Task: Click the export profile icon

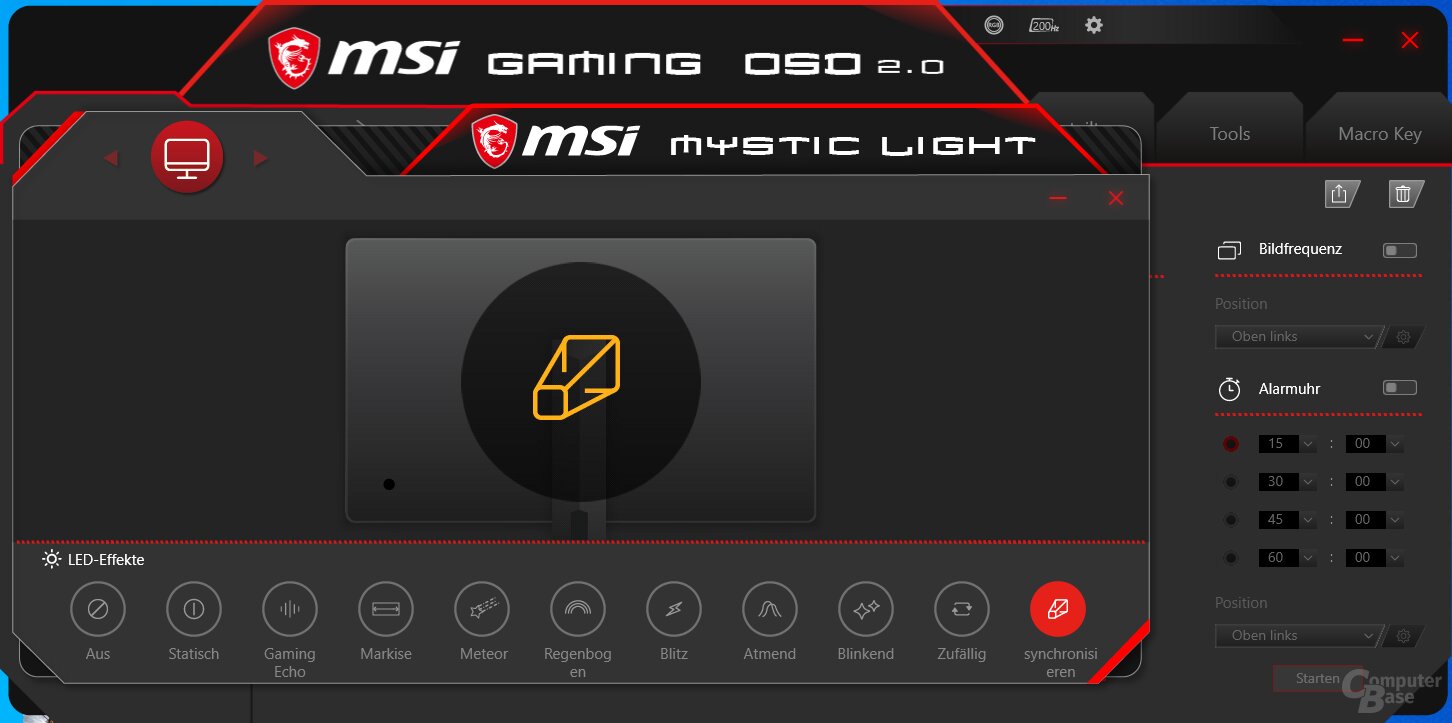Action: click(x=1342, y=195)
